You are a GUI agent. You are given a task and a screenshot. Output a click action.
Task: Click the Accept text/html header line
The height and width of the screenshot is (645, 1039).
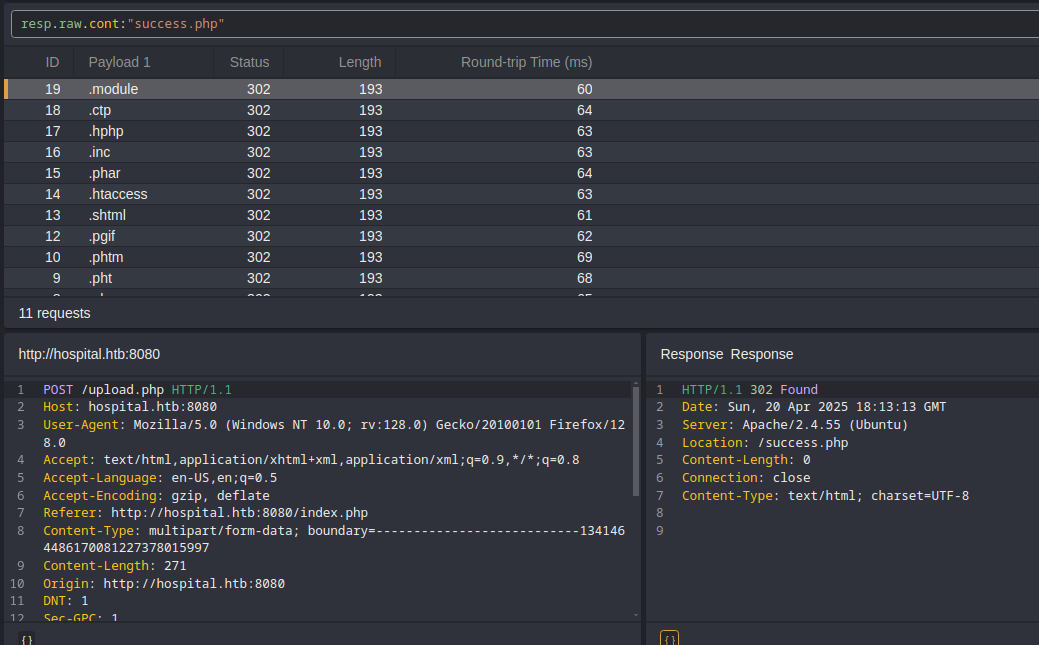click(311, 460)
